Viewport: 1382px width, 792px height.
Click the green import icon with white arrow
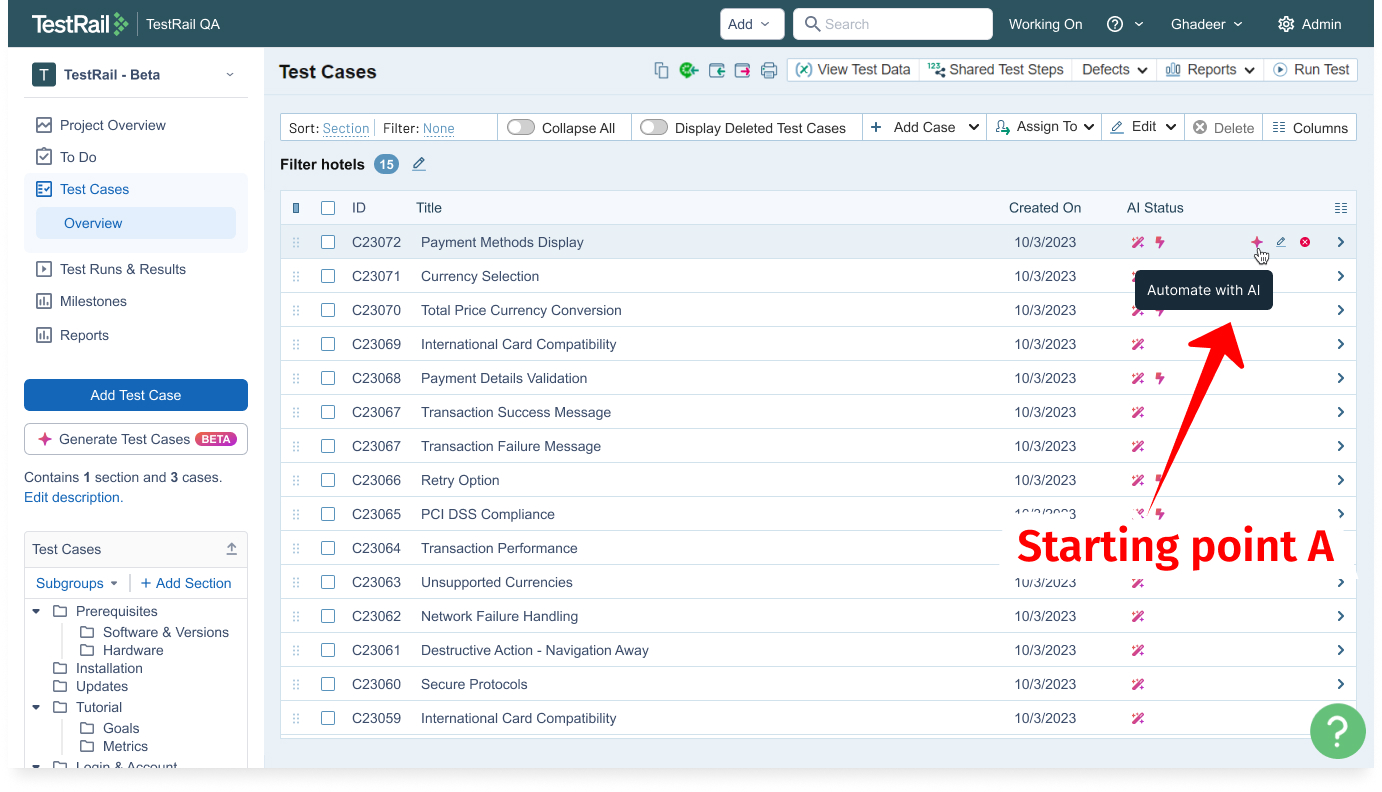(x=688, y=70)
